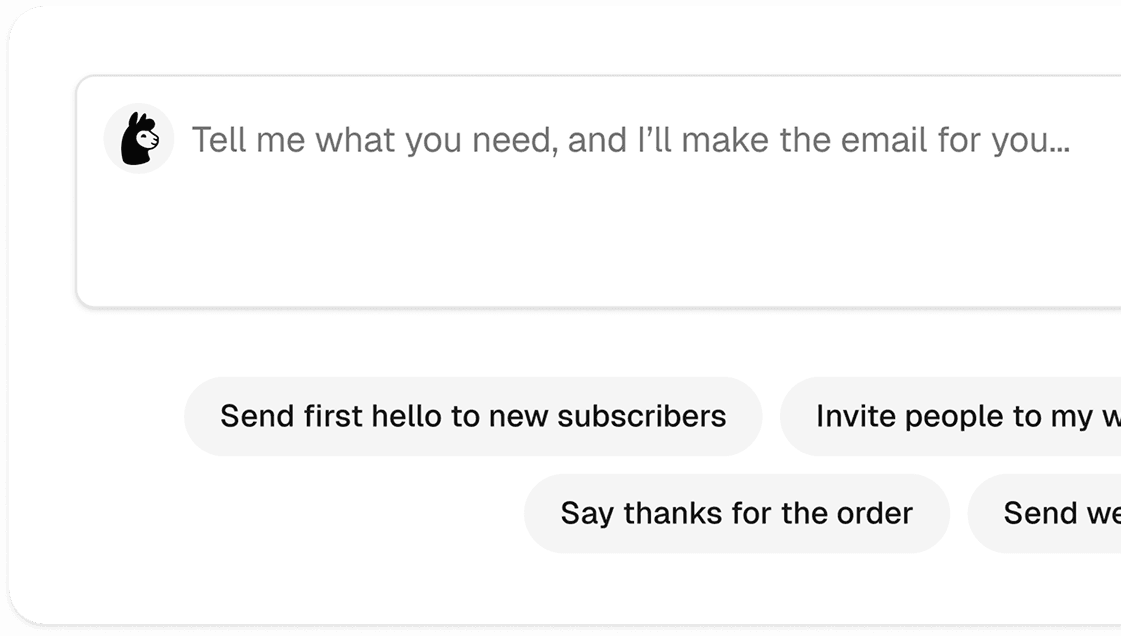The width and height of the screenshot is (1121, 636).
Task: Choose the first suggestion chip about subscribers
Action: 473,416
